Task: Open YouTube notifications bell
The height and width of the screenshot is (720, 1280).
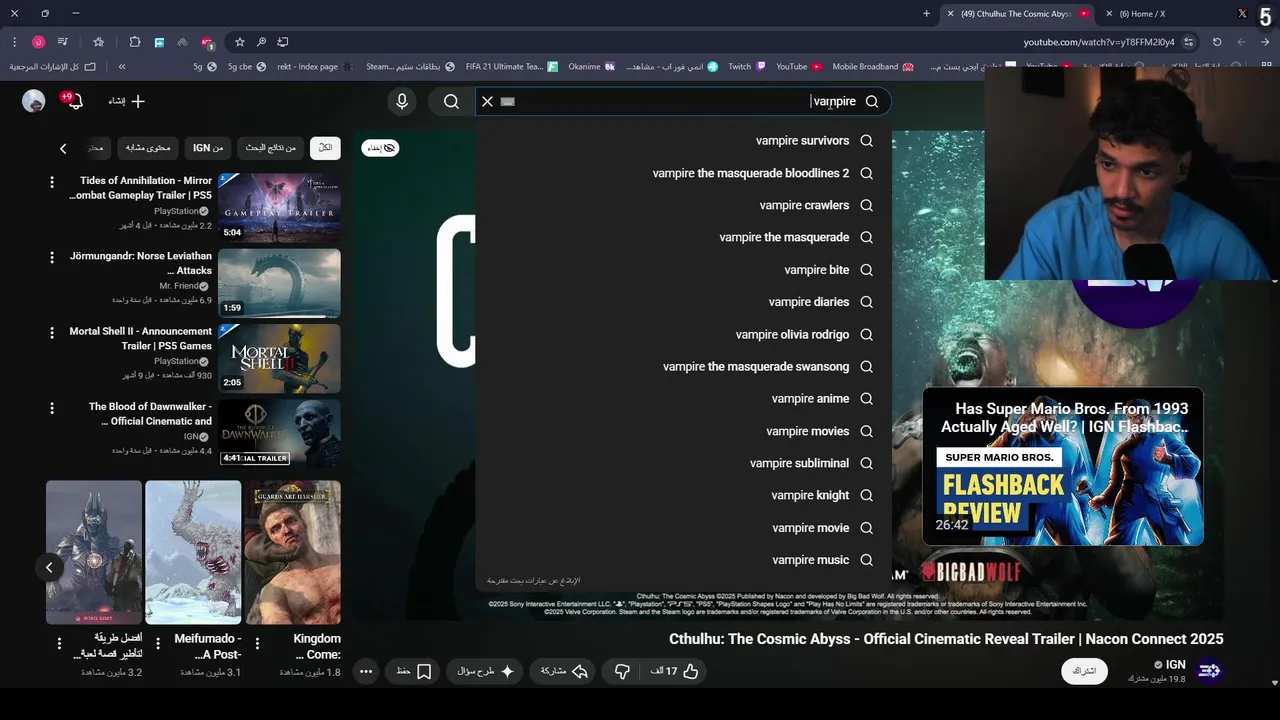Action: (73, 101)
